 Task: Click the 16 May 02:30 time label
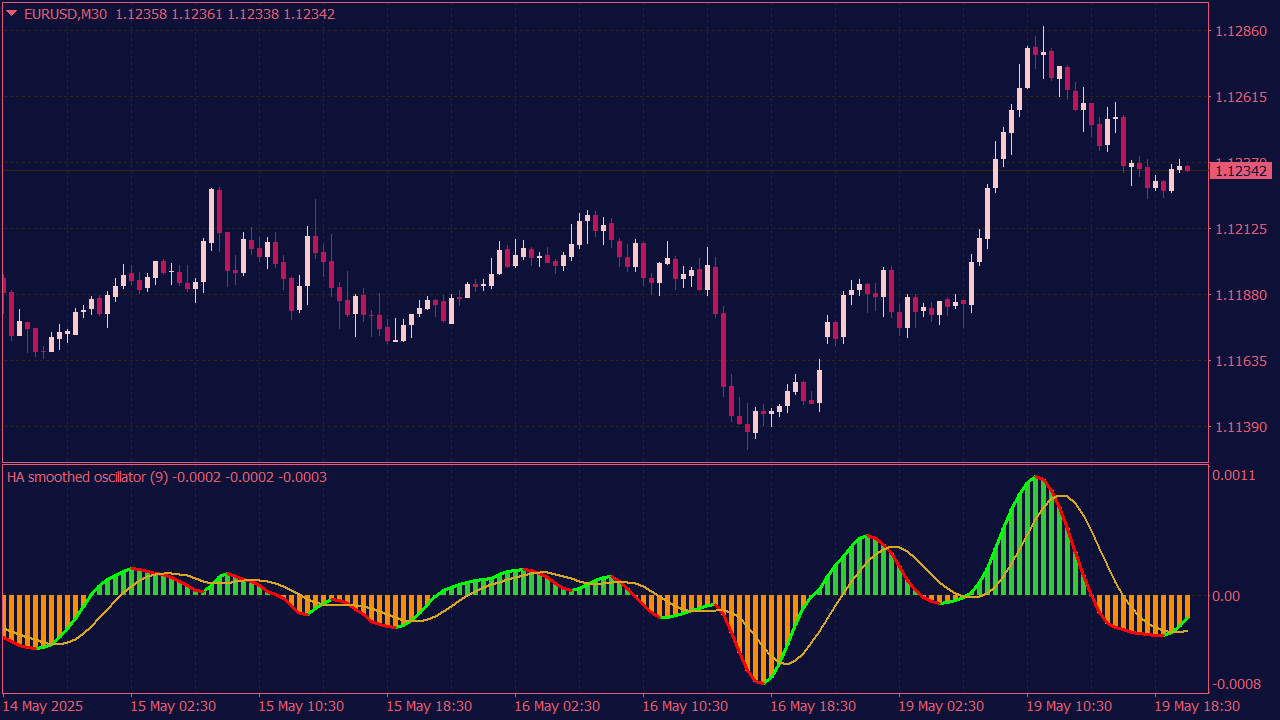[557, 706]
